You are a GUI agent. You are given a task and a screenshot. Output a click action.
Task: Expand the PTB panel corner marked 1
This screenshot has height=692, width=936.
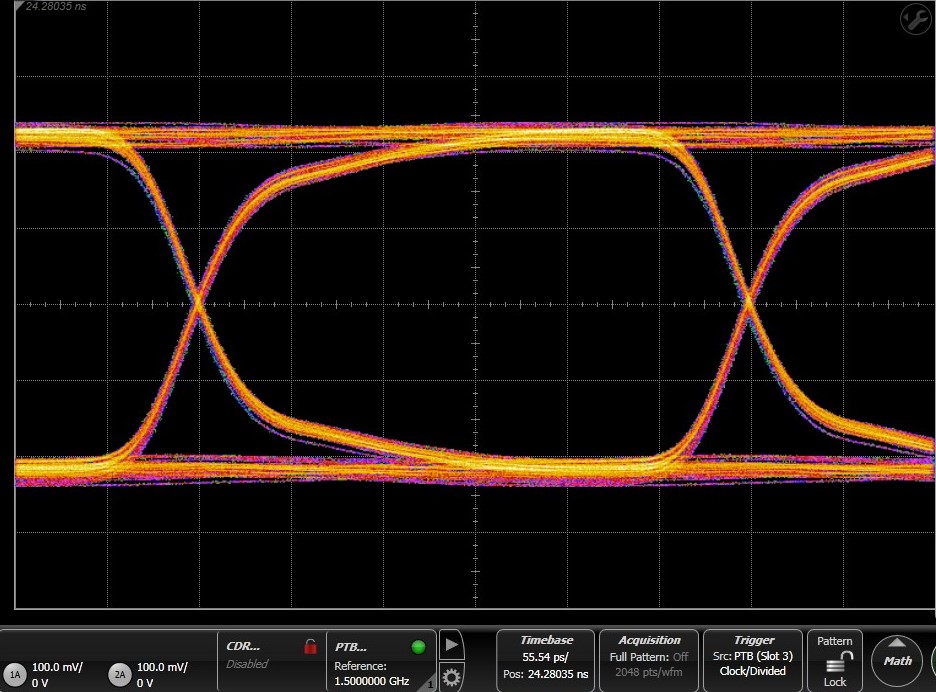tap(430, 685)
